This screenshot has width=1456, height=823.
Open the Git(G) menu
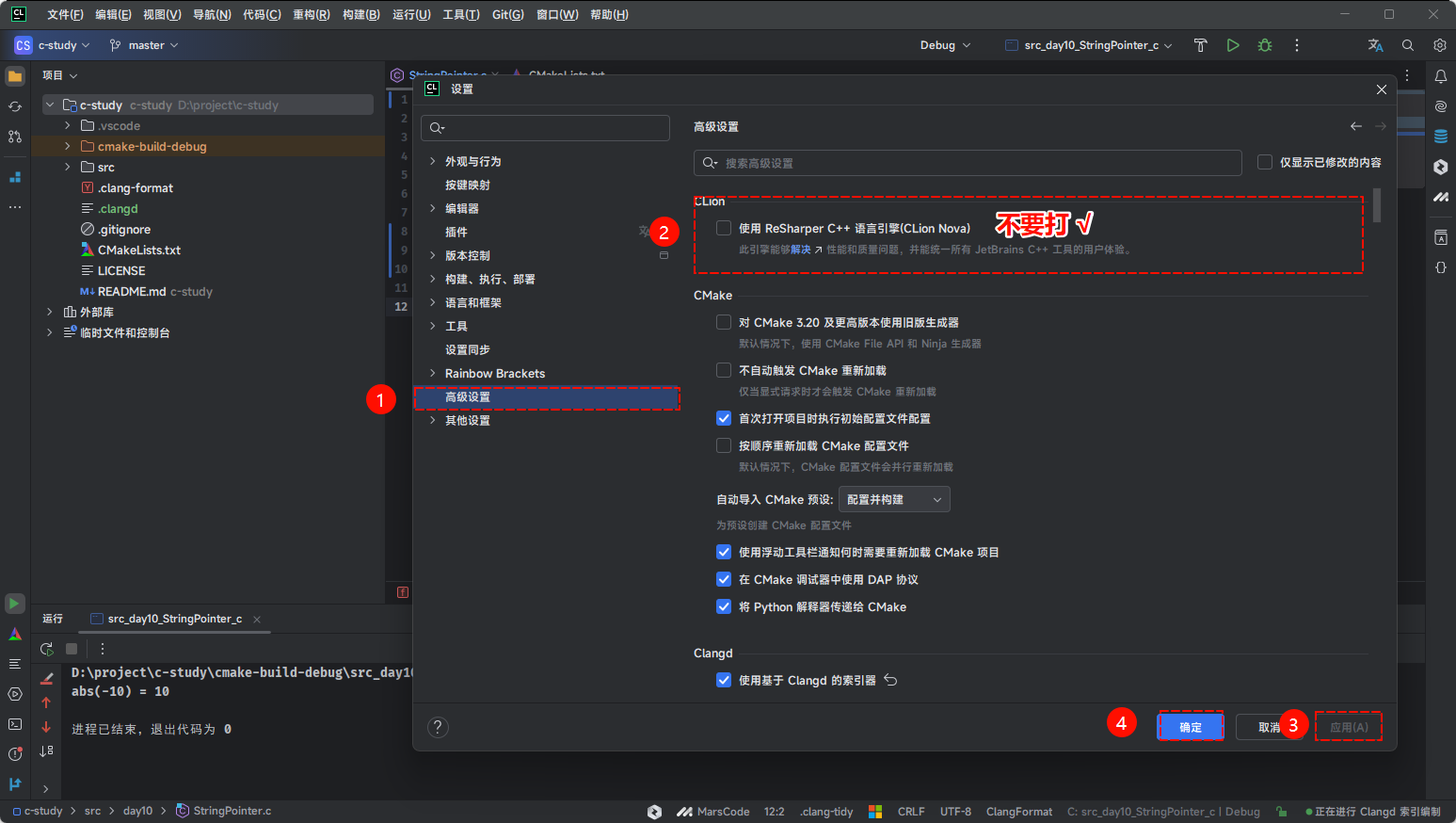507,14
